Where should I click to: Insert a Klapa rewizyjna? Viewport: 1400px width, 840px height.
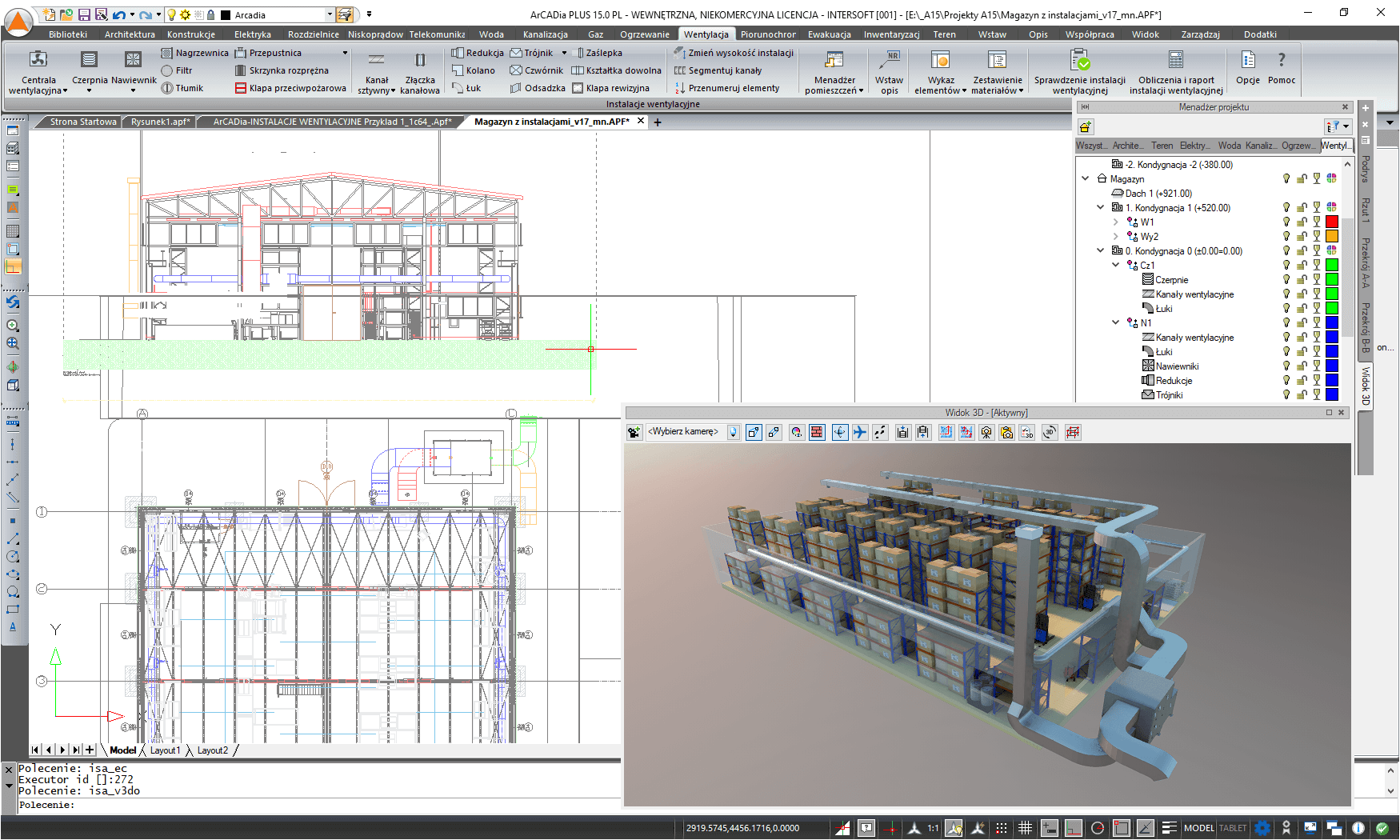(x=610, y=88)
